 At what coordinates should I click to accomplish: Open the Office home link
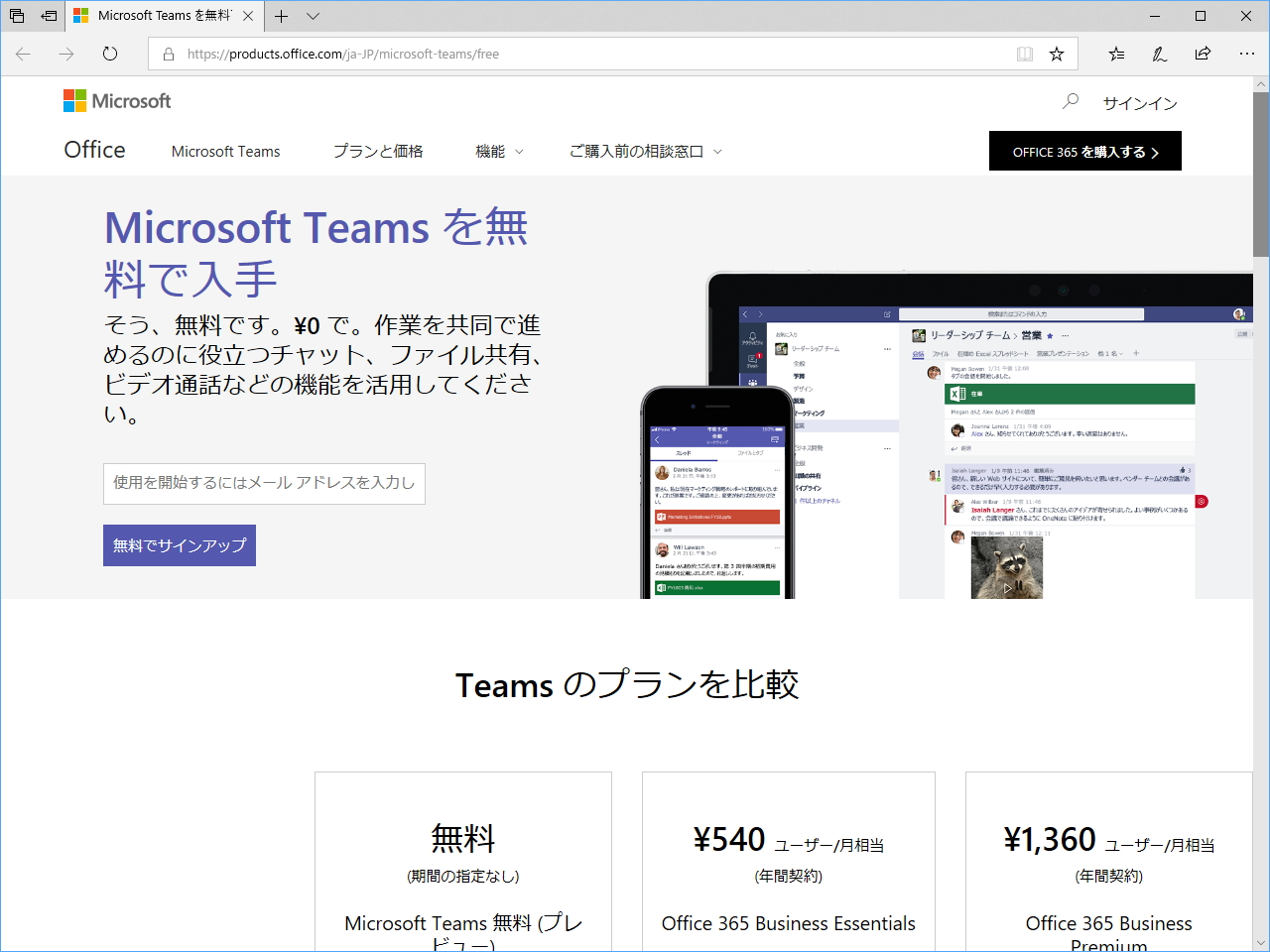(94, 150)
